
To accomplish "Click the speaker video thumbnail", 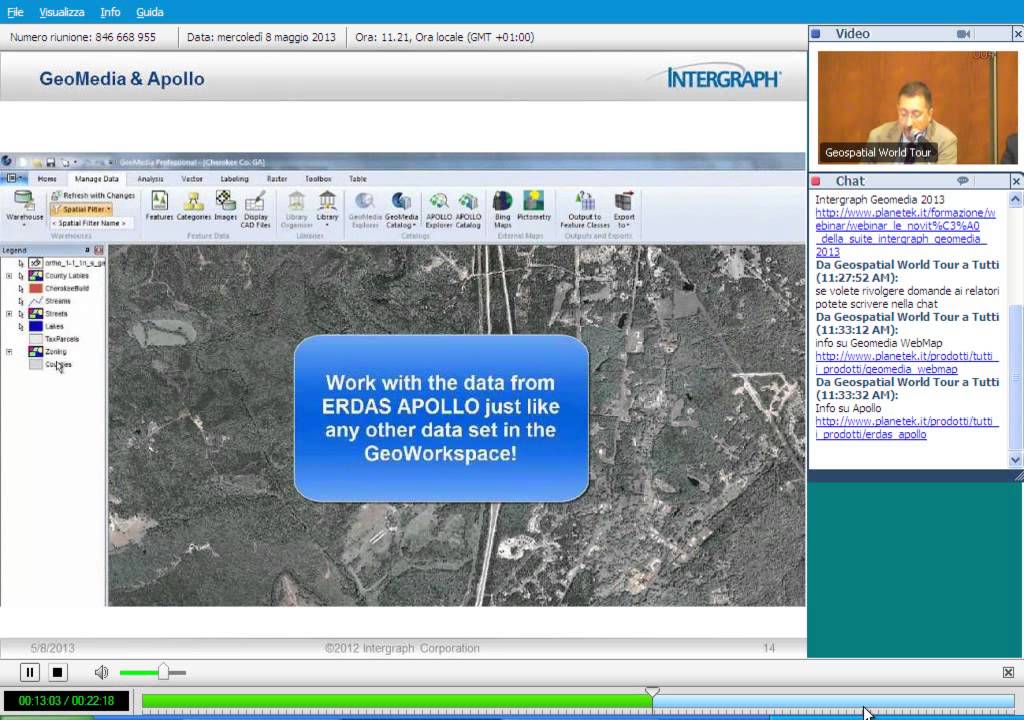I will [917, 107].
